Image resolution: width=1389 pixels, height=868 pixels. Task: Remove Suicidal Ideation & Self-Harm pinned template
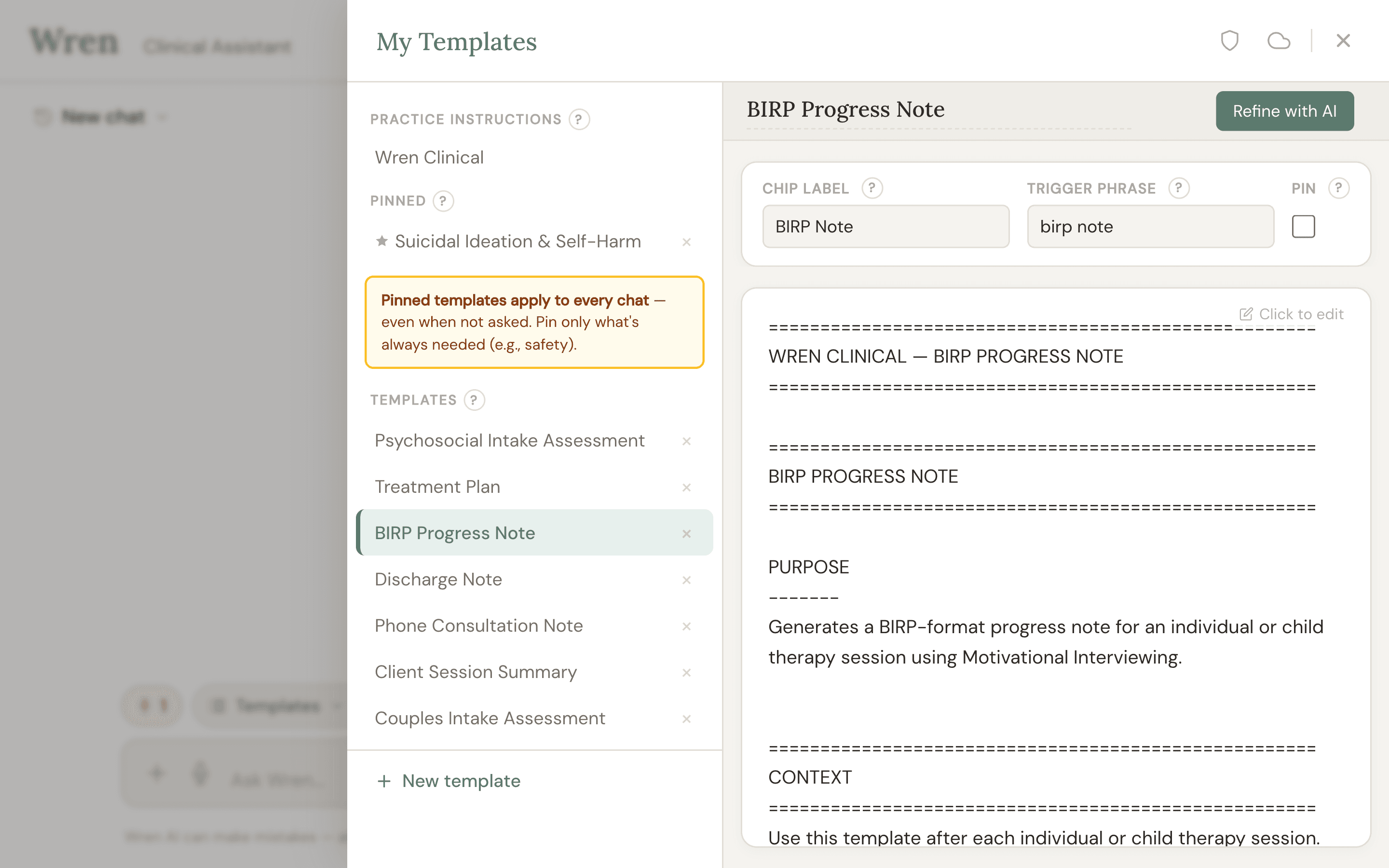coord(686,242)
